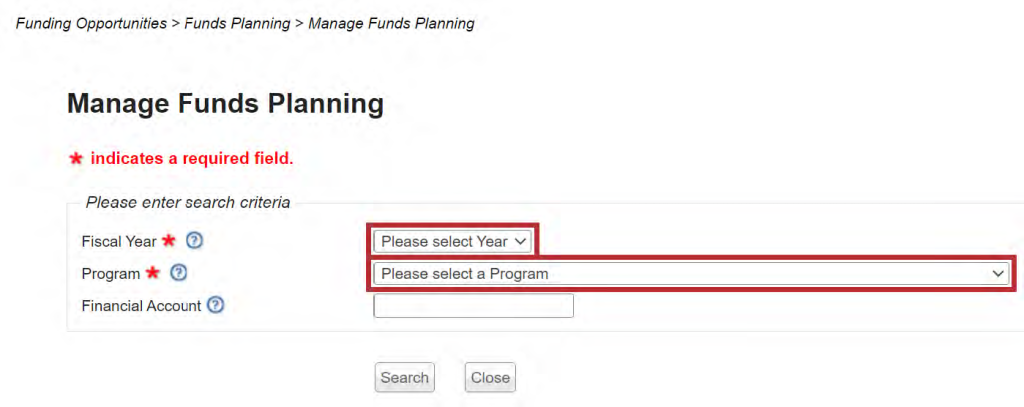The width and height of the screenshot is (1024, 407).
Task: Click the Fiscal Year field label
Action: [x=119, y=241]
